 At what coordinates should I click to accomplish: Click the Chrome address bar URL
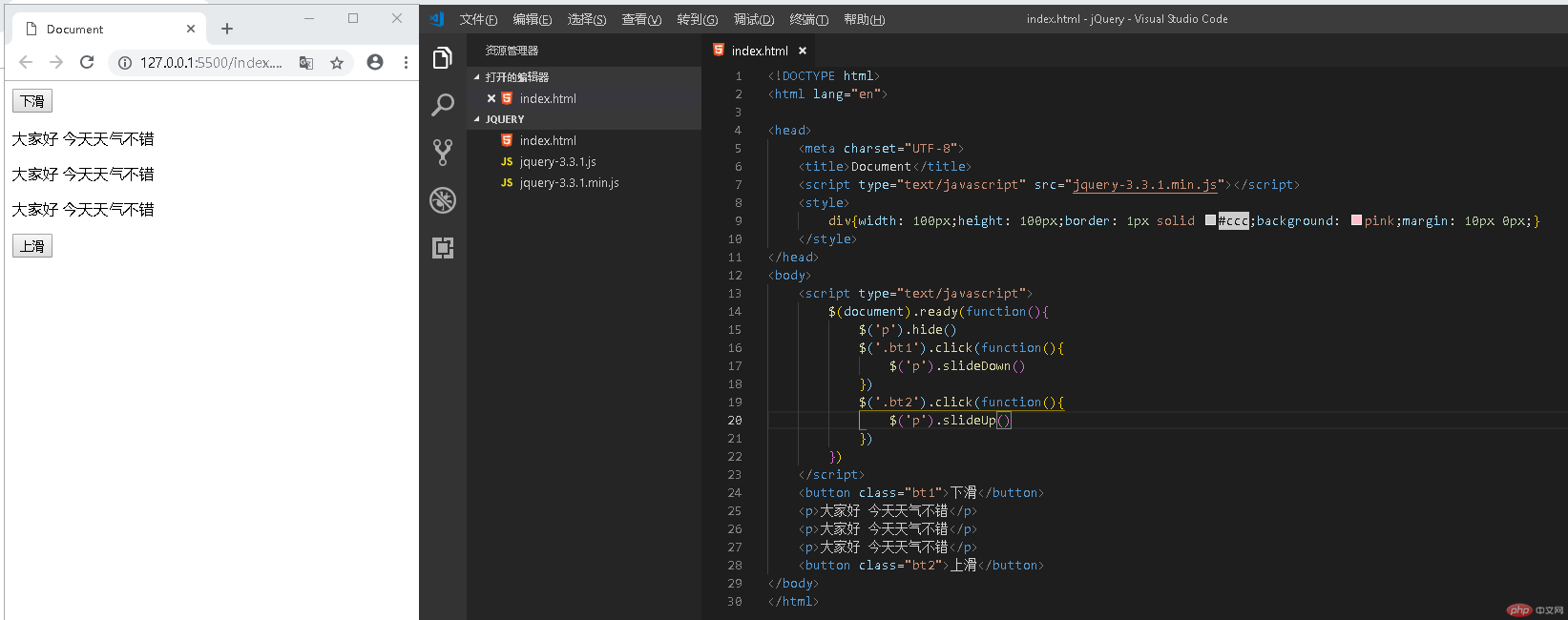pyautogui.click(x=211, y=62)
